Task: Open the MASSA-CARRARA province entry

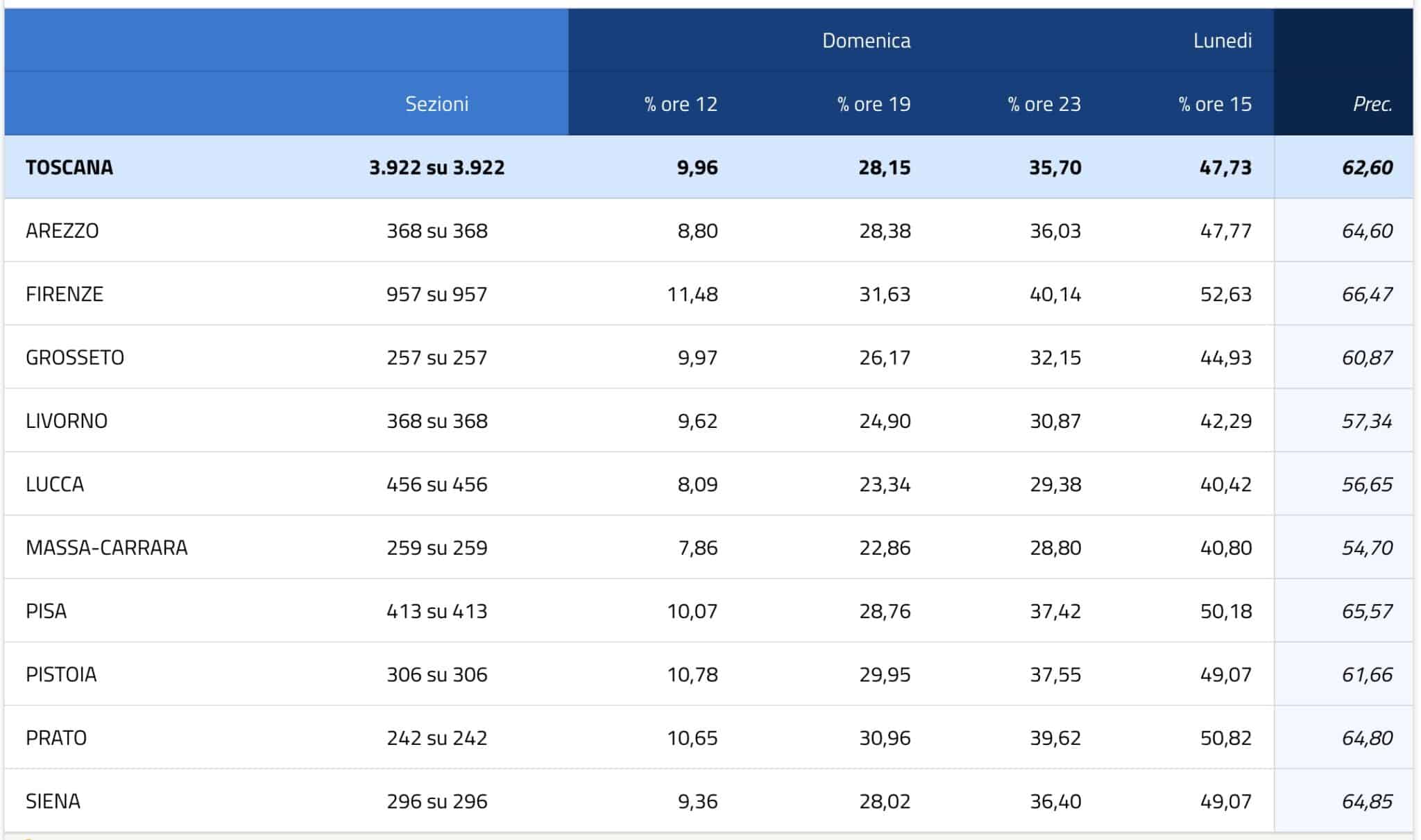Action: click(x=106, y=548)
